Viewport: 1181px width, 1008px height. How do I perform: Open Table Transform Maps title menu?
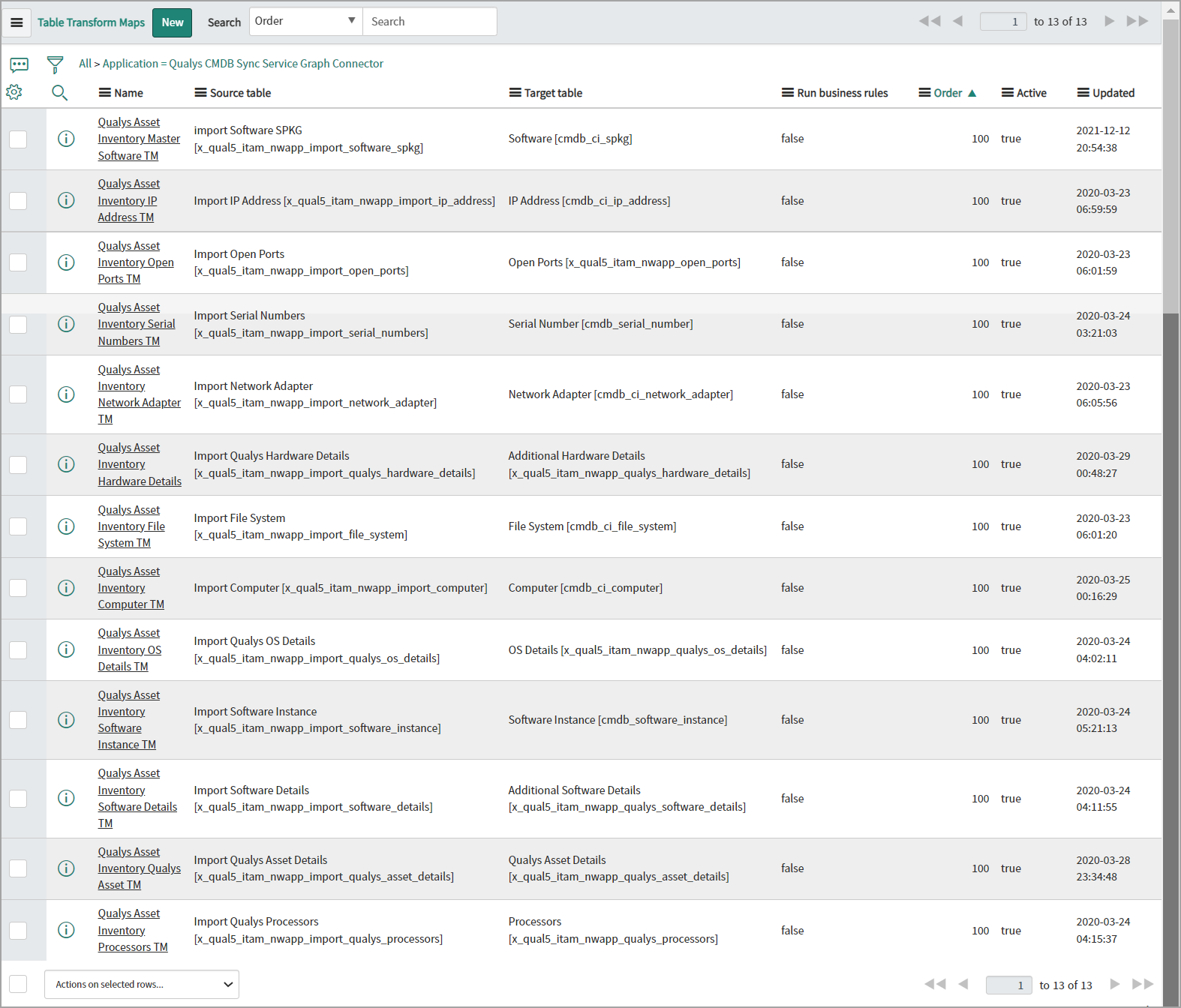[x=91, y=22]
